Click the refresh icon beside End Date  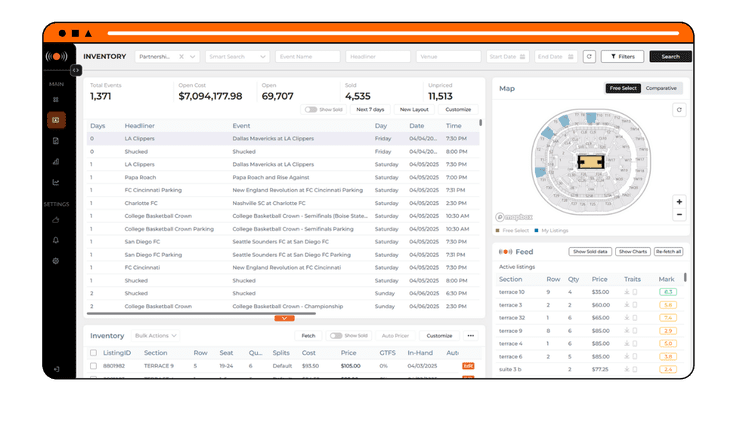pyautogui.click(x=589, y=56)
